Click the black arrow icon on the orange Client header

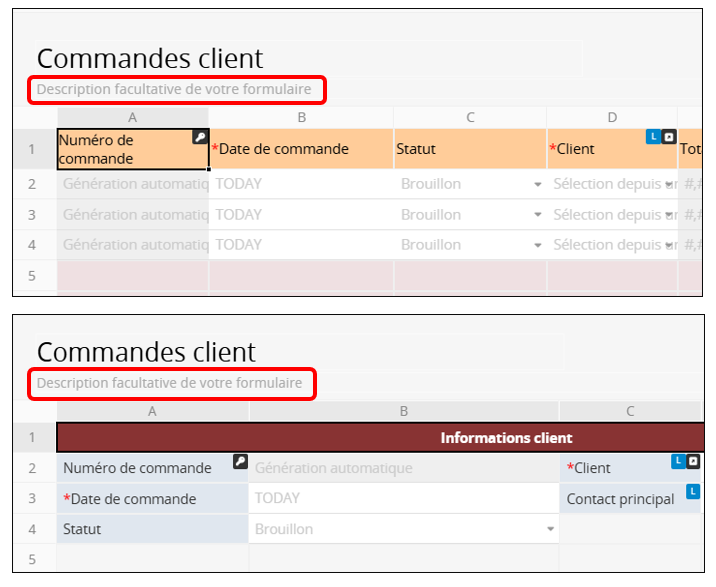tap(669, 136)
